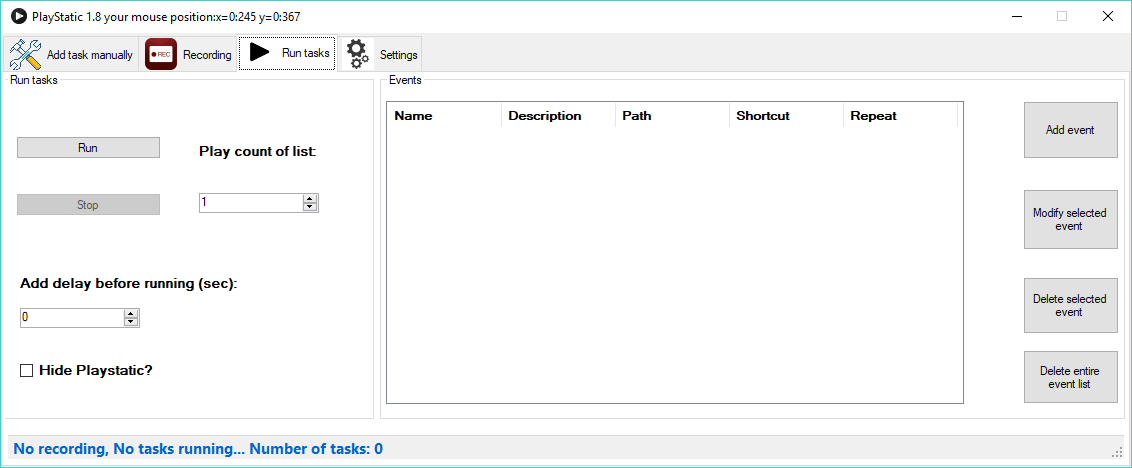
Task: Click the Run button
Action: [88, 147]
